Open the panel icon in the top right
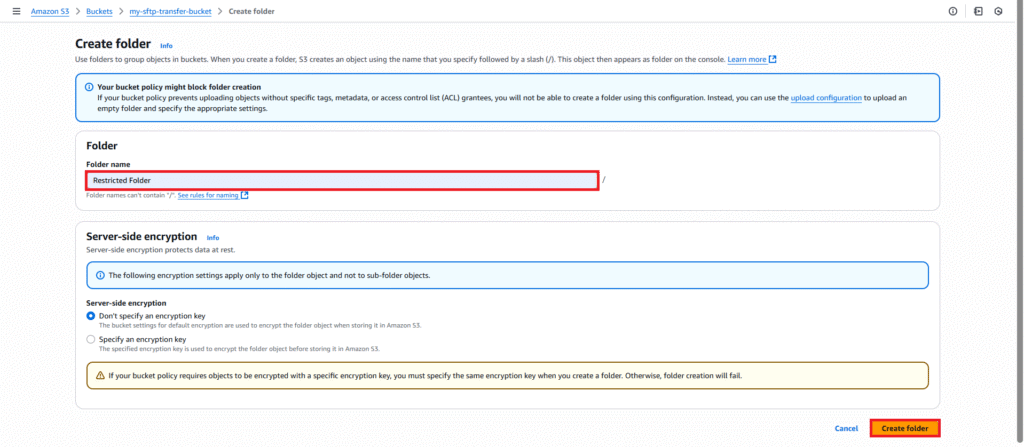The image size is (1024, 447). tap(978, 11)
